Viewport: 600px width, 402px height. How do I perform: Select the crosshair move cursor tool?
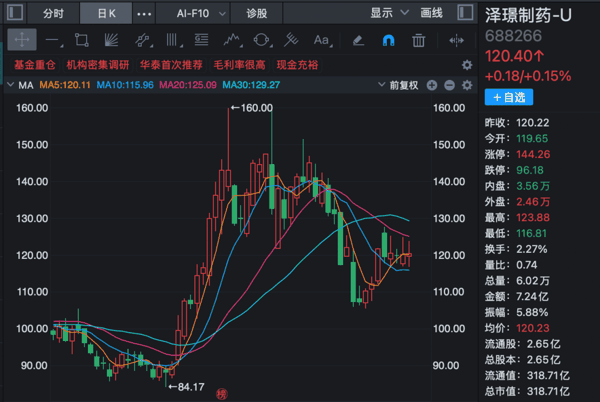(22, 40)
